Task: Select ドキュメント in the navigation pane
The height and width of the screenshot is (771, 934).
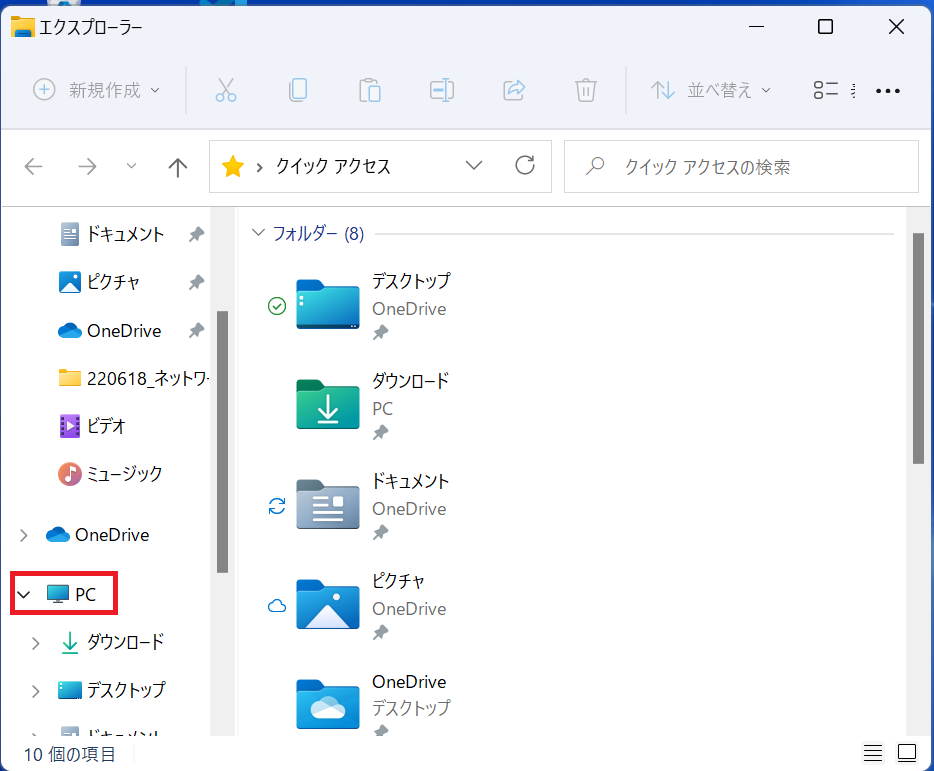Action: click(125, 234)
